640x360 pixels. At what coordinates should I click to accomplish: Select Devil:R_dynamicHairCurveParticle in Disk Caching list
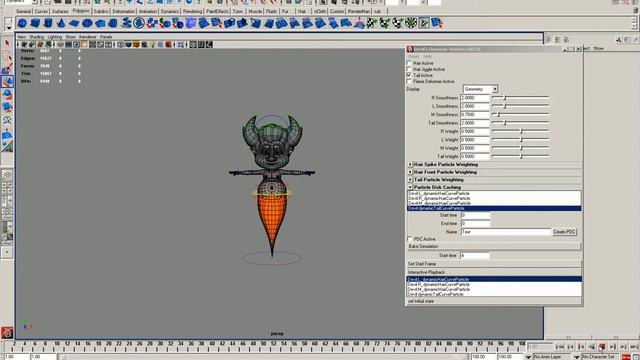click(494, 198)
